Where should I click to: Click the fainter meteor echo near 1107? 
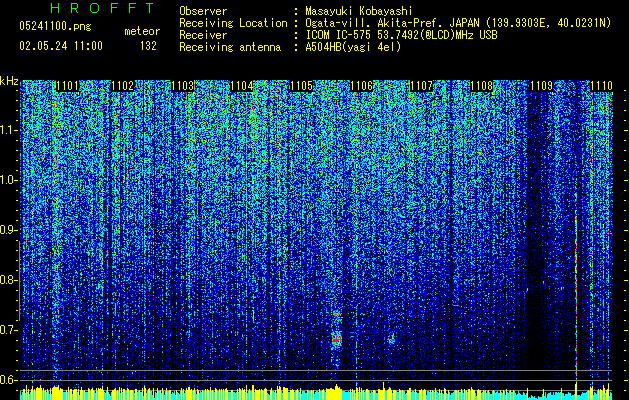(392, 340)
